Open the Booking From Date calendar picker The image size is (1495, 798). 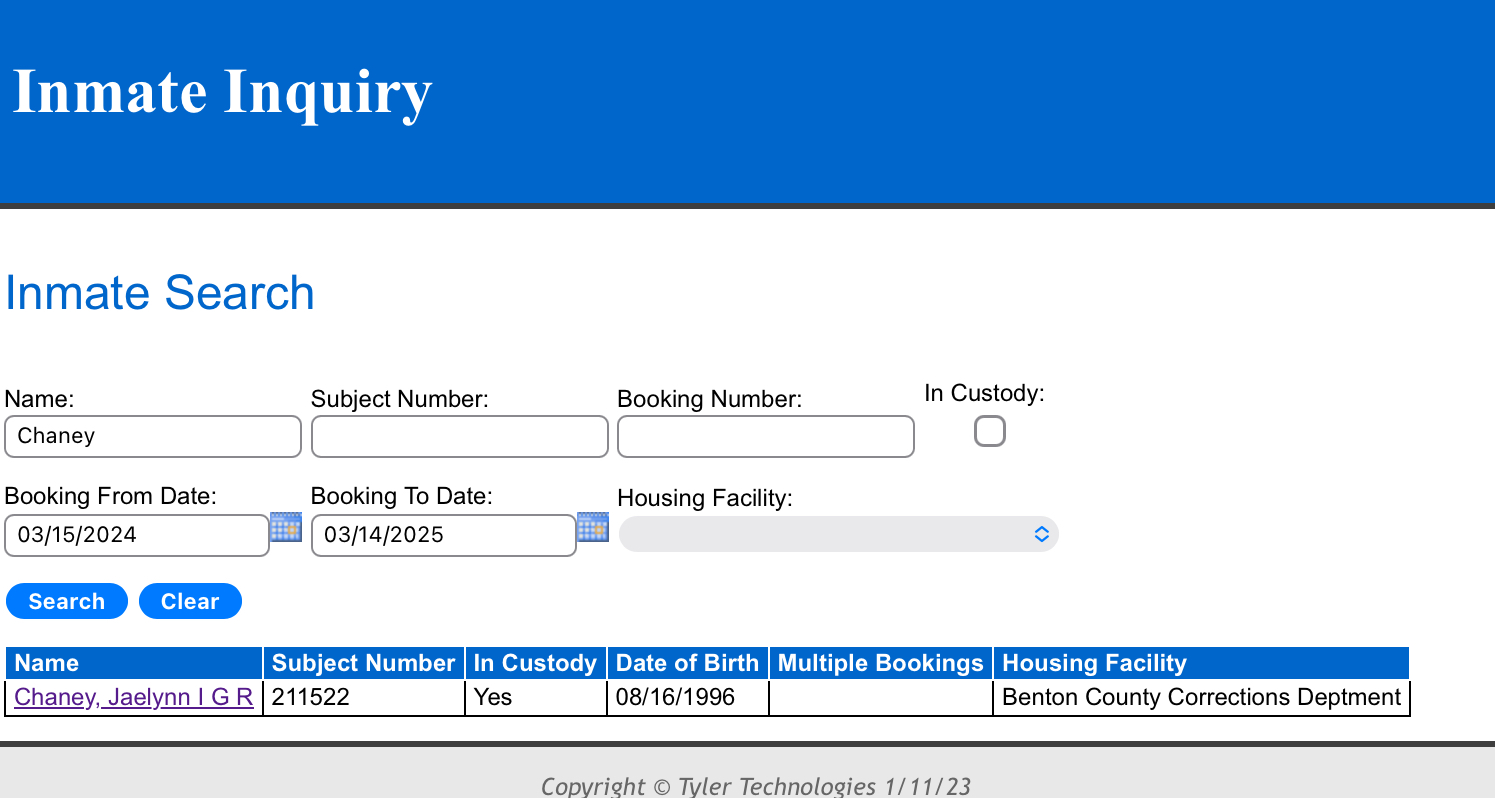pyautogui.click(x=286, y=527)
